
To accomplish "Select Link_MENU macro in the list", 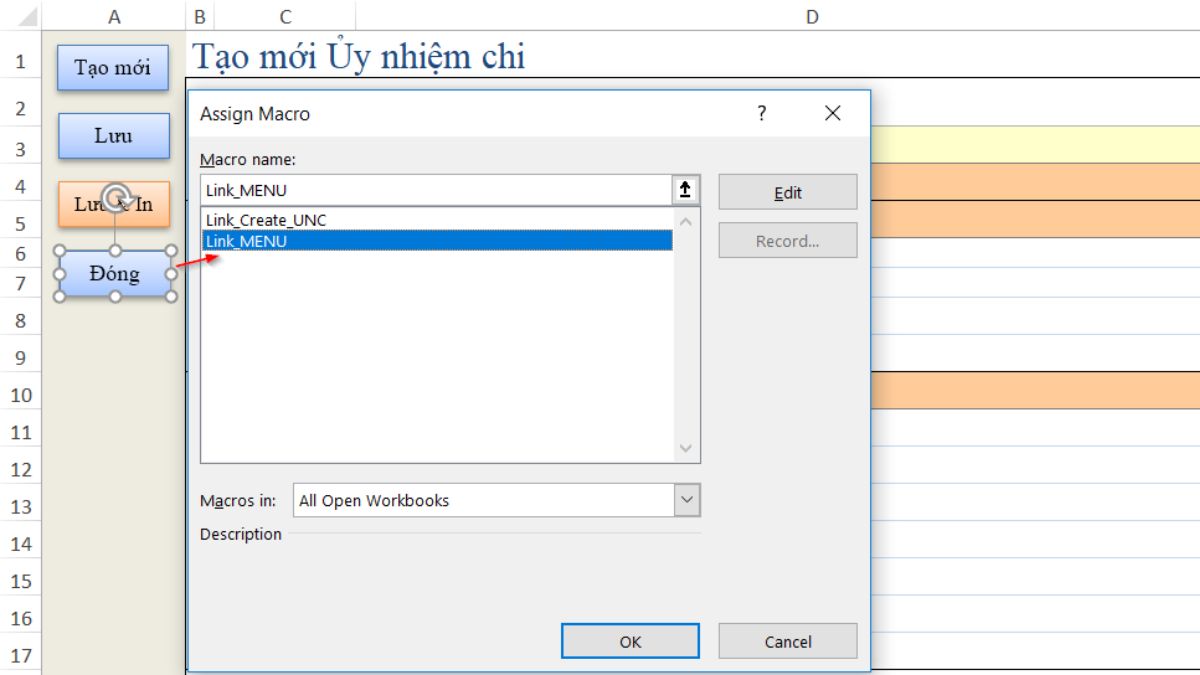I will click(246, 241).
